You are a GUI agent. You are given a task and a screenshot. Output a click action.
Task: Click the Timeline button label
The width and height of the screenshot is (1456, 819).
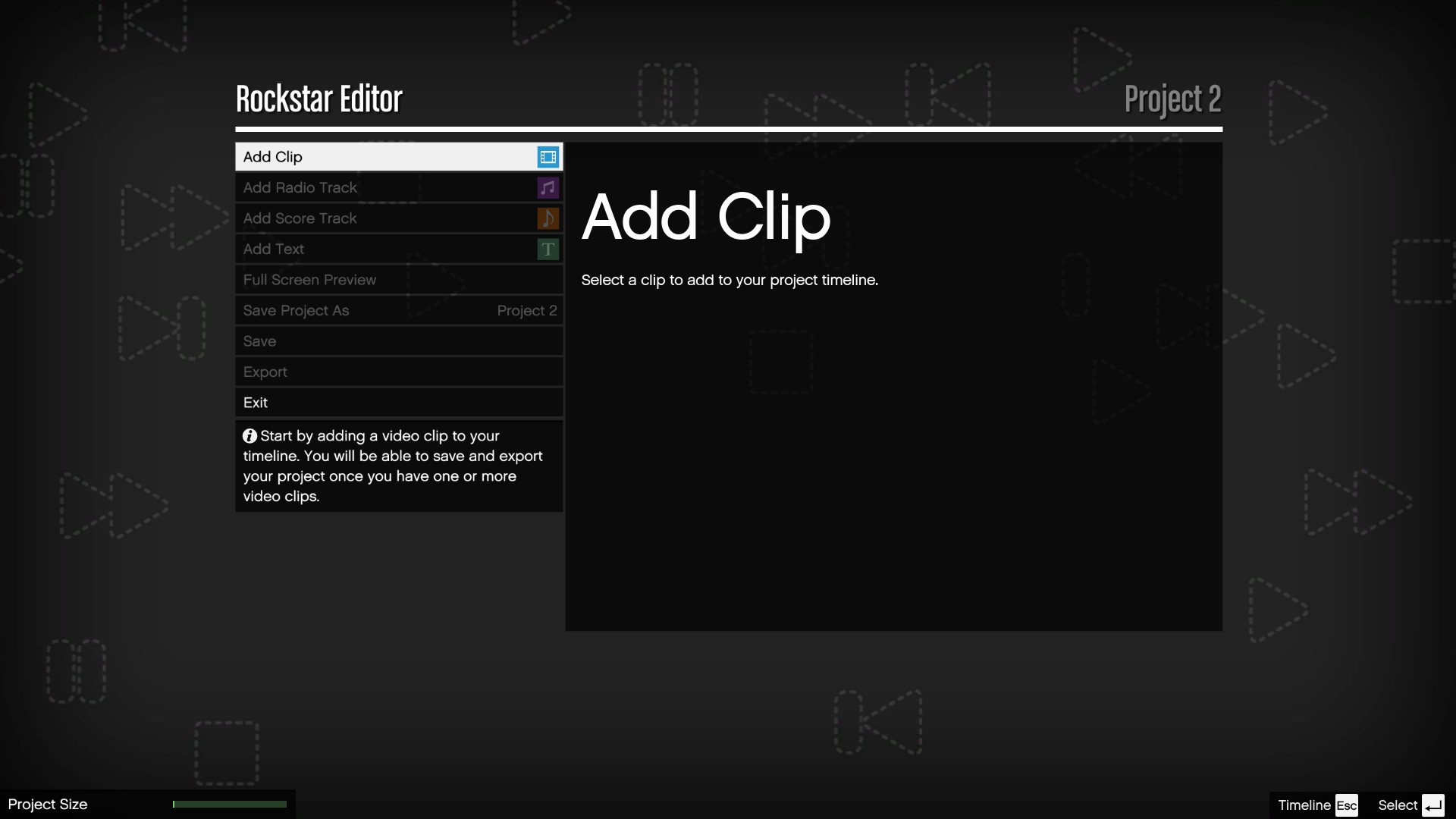click(x=1304, y=805)
